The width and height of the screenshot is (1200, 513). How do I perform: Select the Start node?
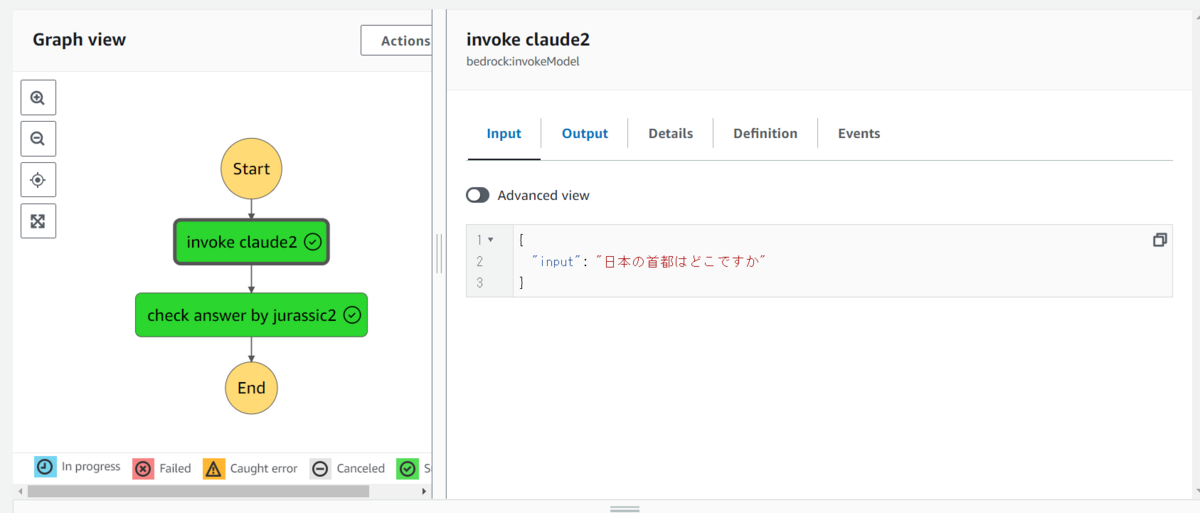click(x=251, y=168)
